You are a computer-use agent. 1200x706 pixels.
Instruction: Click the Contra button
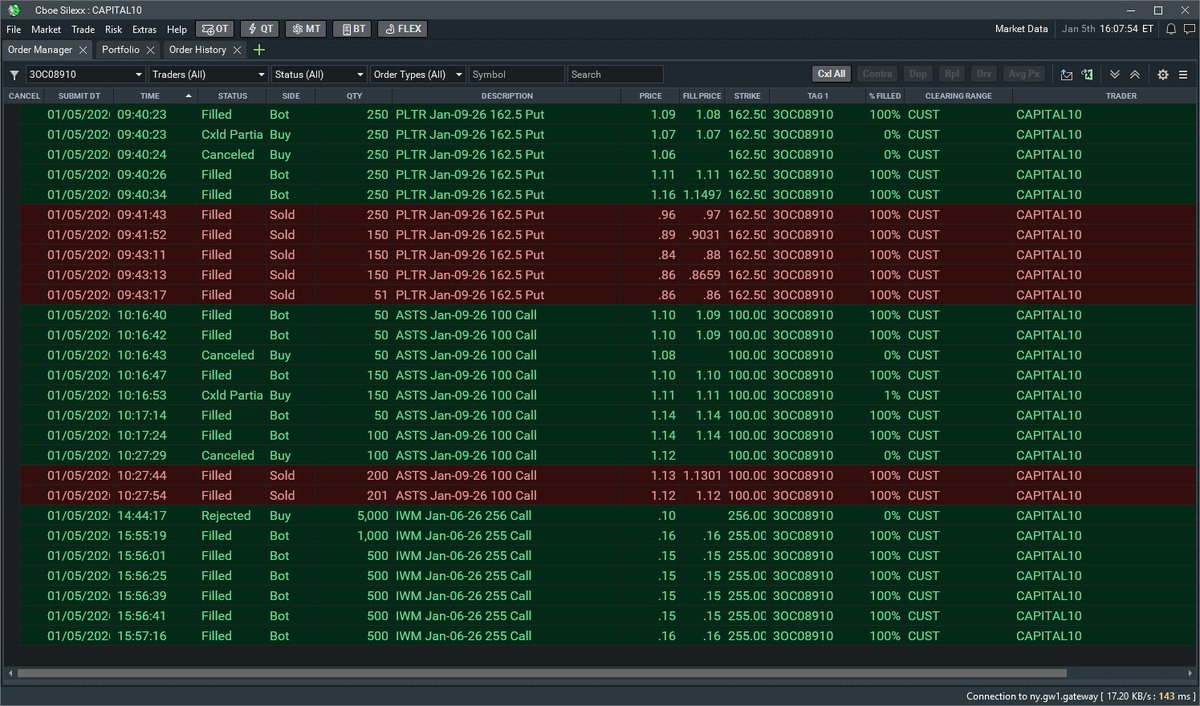click(x=877, y=74)
